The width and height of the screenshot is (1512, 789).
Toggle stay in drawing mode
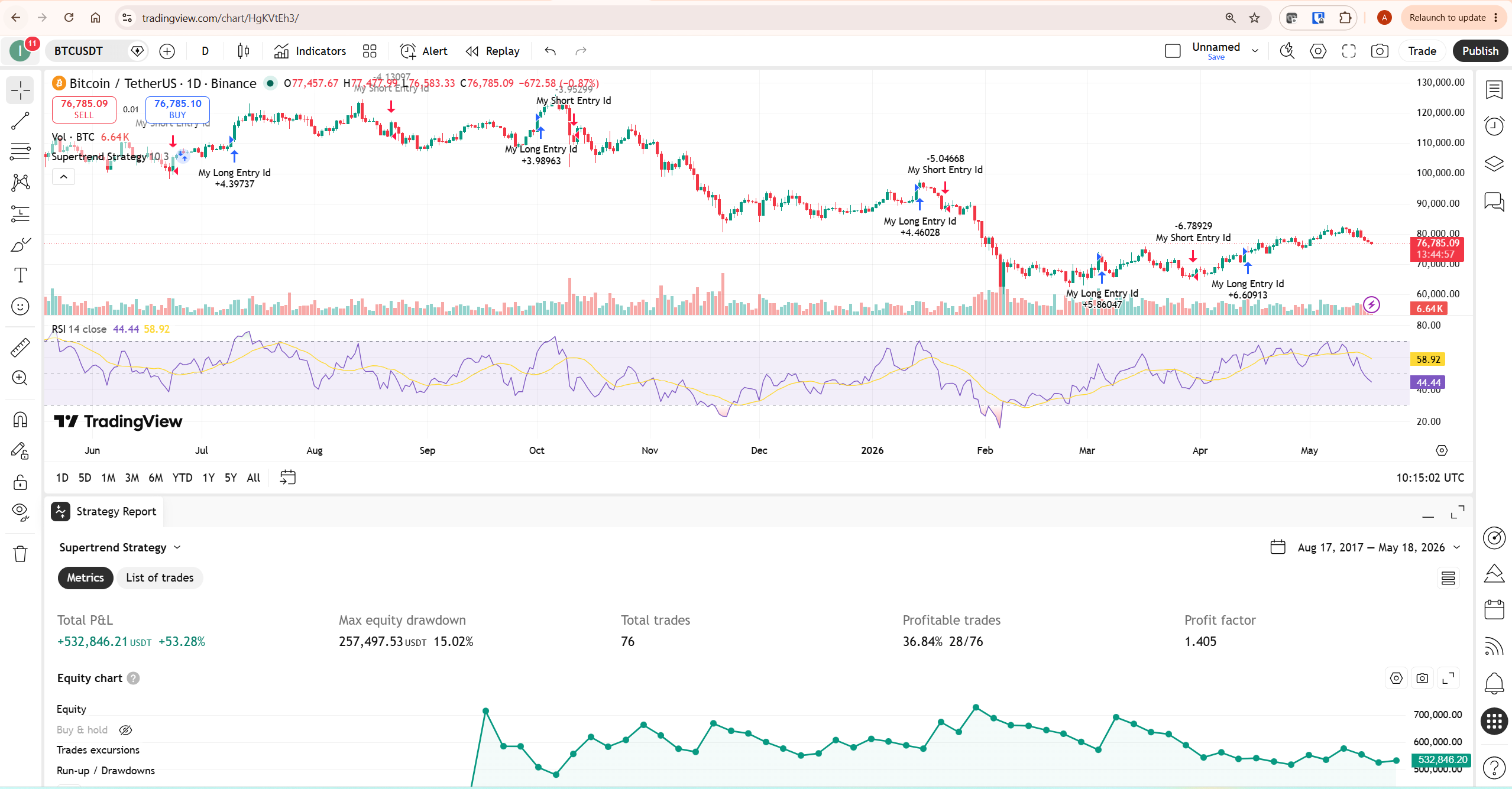(20, 452)
